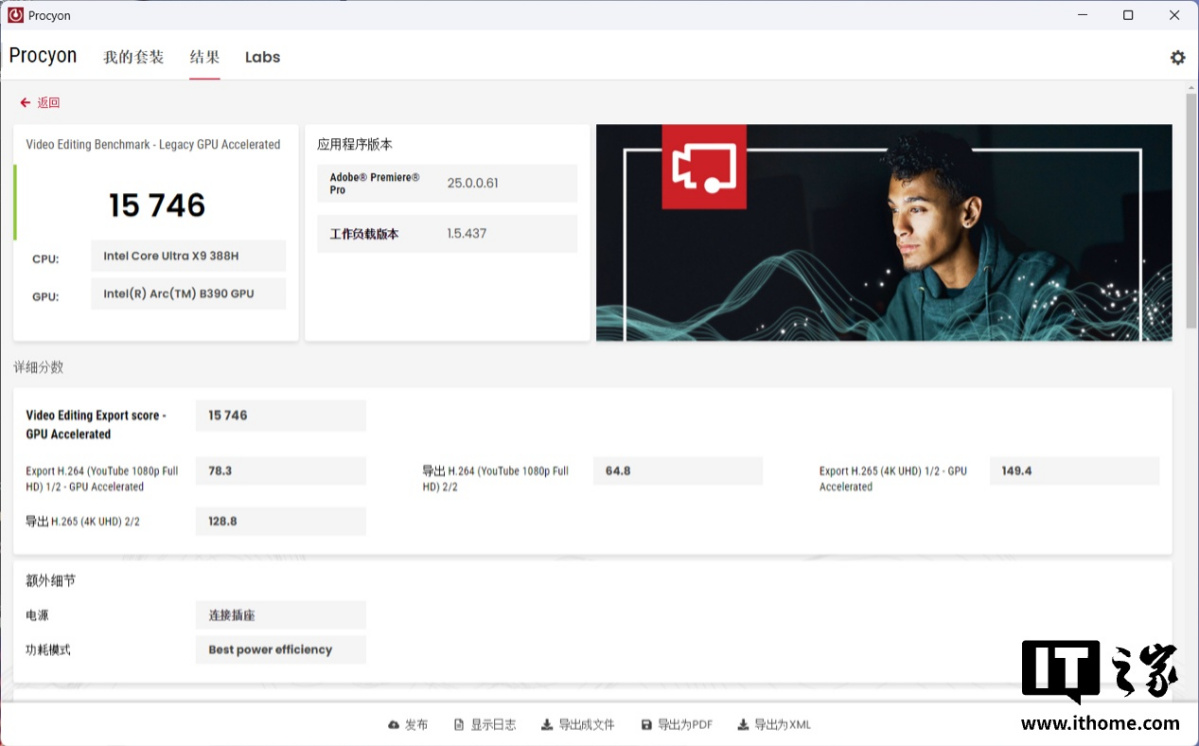Image resolution: width=1199 pixels, height=746 pixels.
Task: Click the 发布 button at the bottom
Action: pyautogui.click(x=408, y=724)
